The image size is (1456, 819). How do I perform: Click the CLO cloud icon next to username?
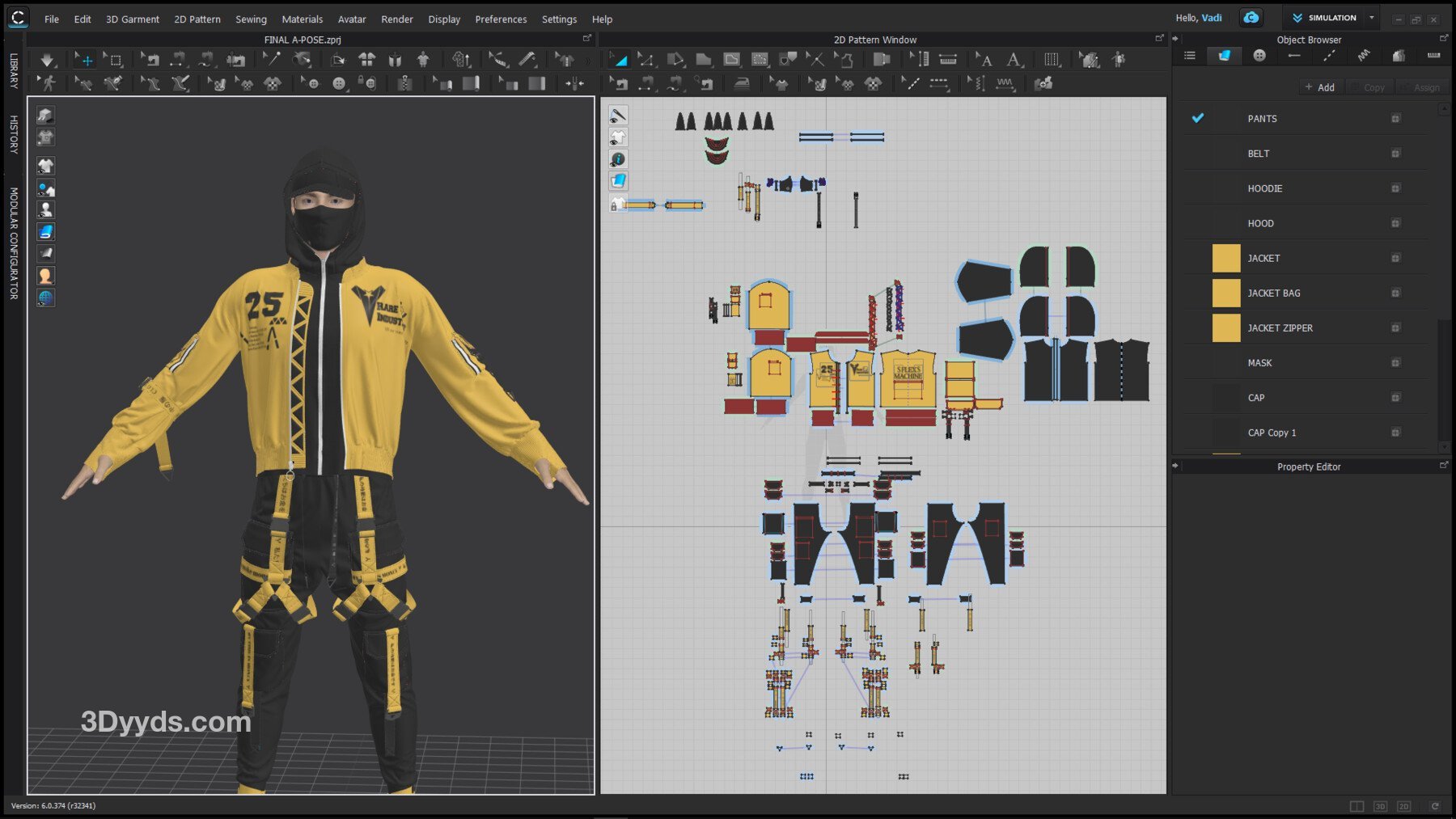click(1251, 18)
